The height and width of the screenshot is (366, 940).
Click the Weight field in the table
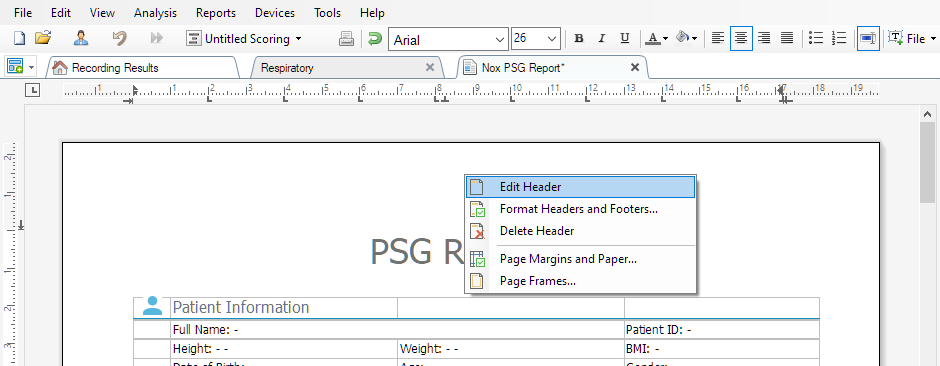(429, 349)
